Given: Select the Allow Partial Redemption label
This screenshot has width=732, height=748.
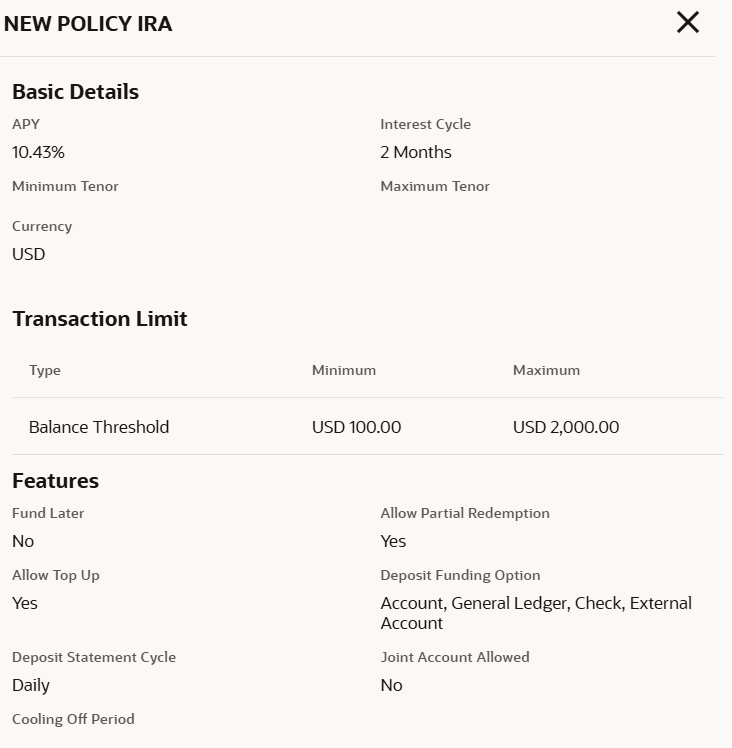Looking at the screenshot, I should pyautogui.click(x=465, y=513).
